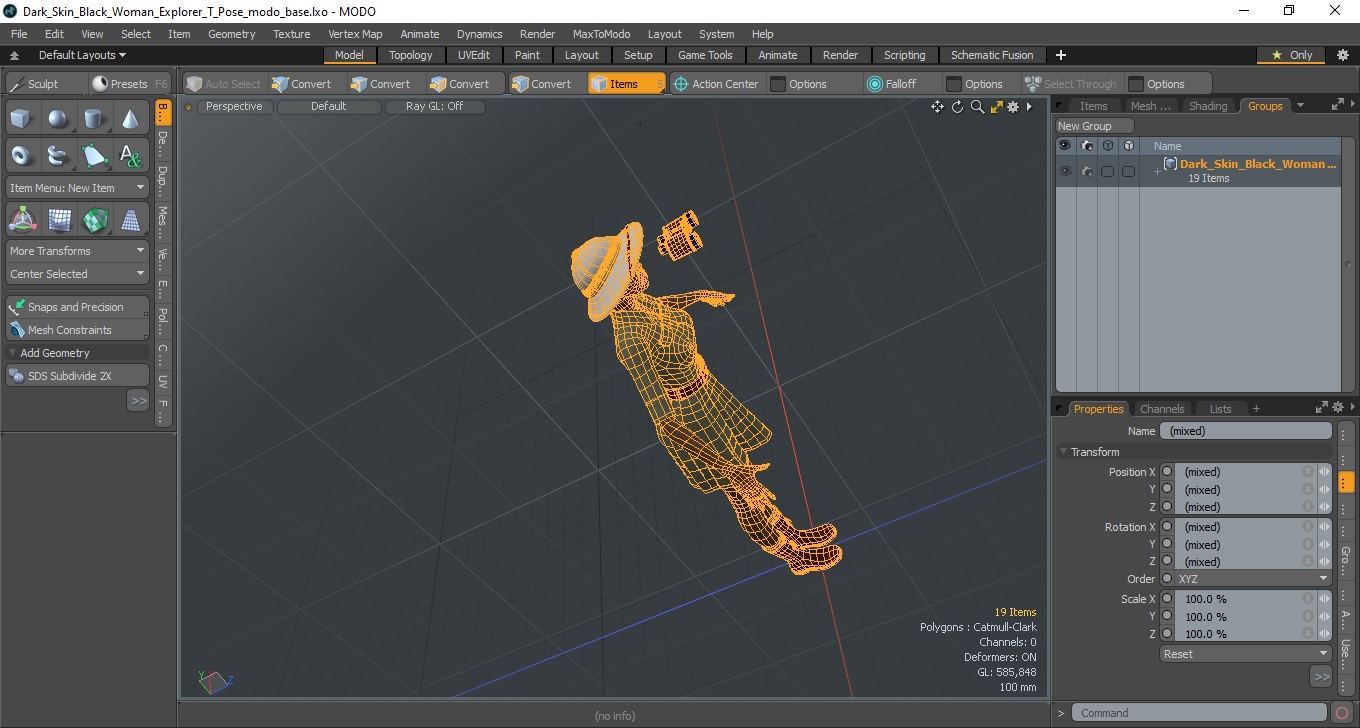Select the Sphere primitive tool
This screenshot has width=1360, height=728.
click(x=58, y=120)
